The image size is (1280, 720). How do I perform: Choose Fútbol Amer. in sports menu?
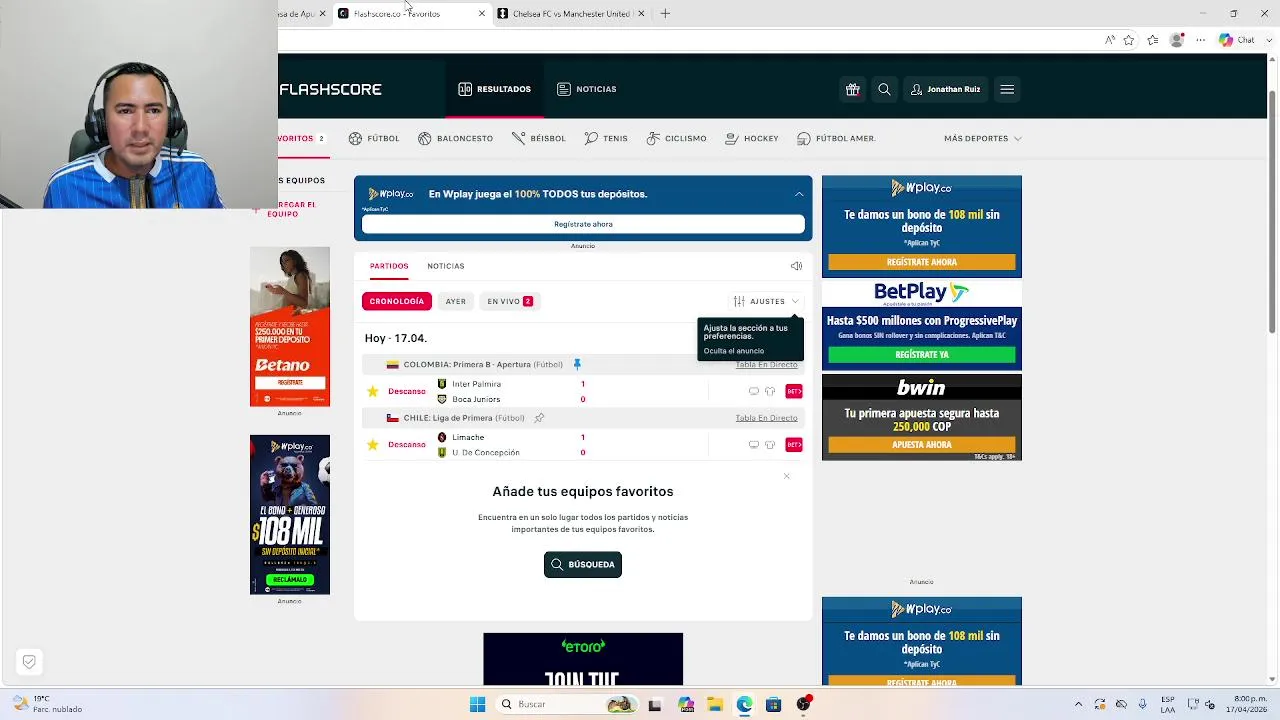point(836,138)
